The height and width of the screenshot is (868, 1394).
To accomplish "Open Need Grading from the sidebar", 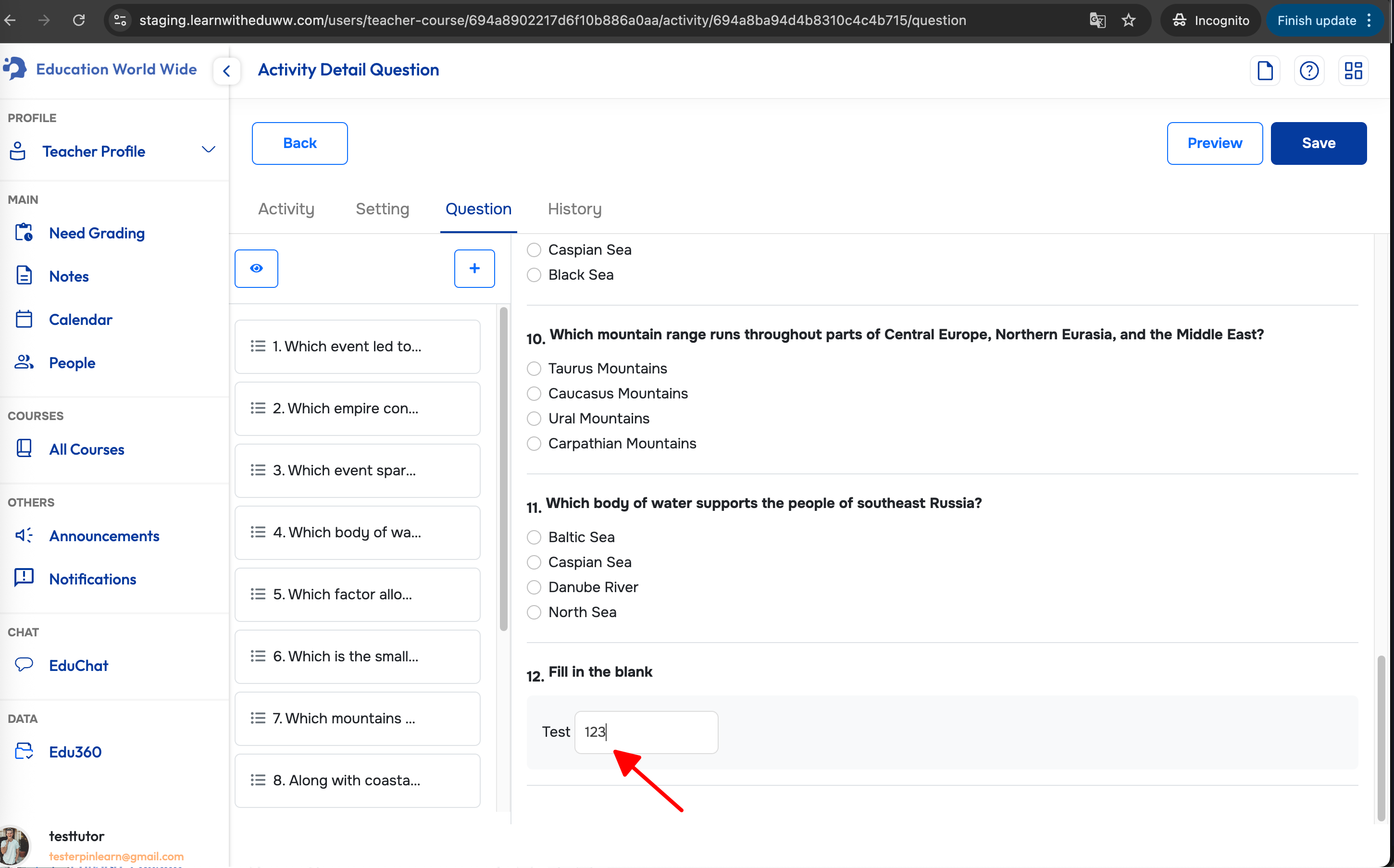I will [97, 233].
